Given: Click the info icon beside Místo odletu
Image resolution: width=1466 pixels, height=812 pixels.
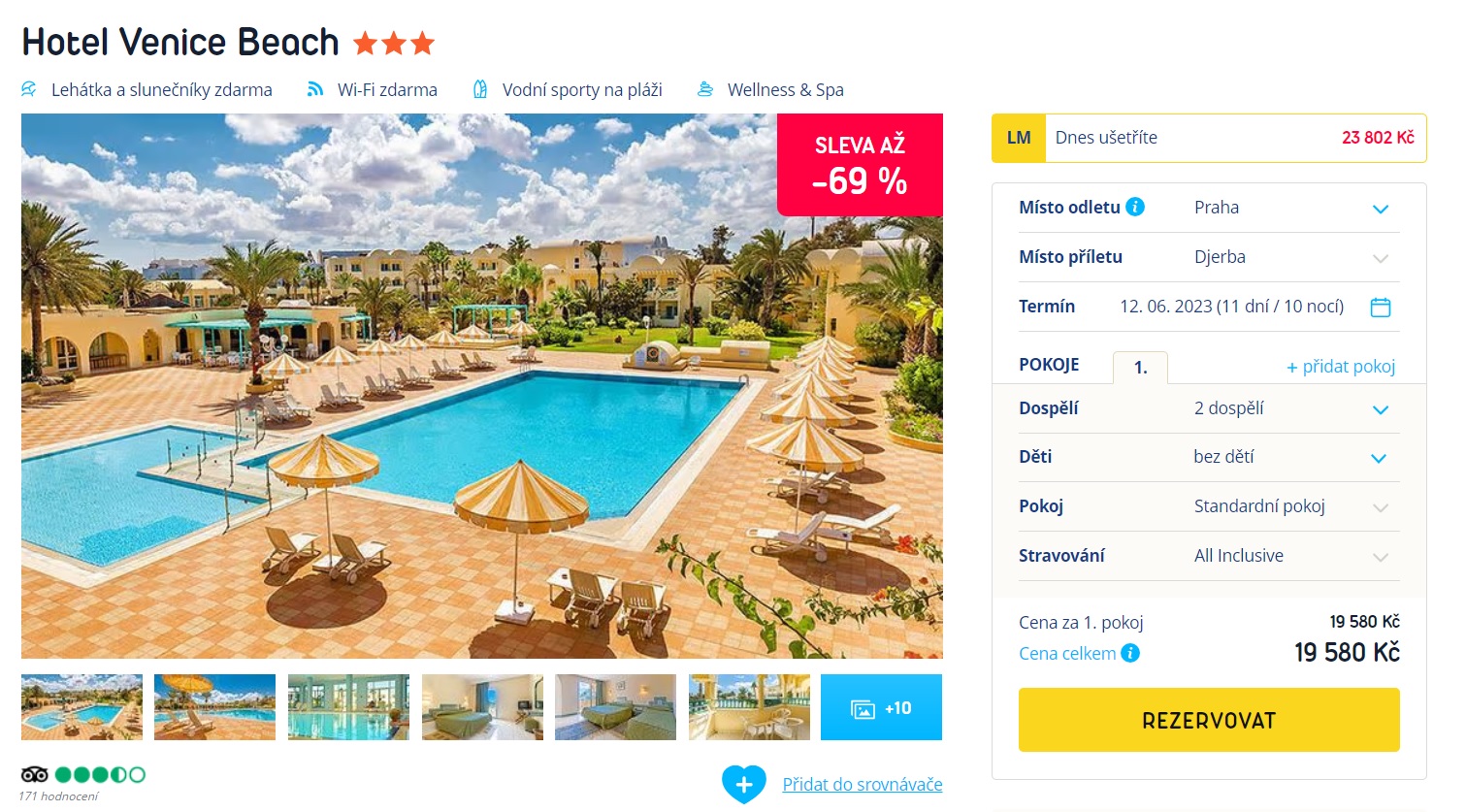Looking at the screenshot, I should coord(1135,207).
